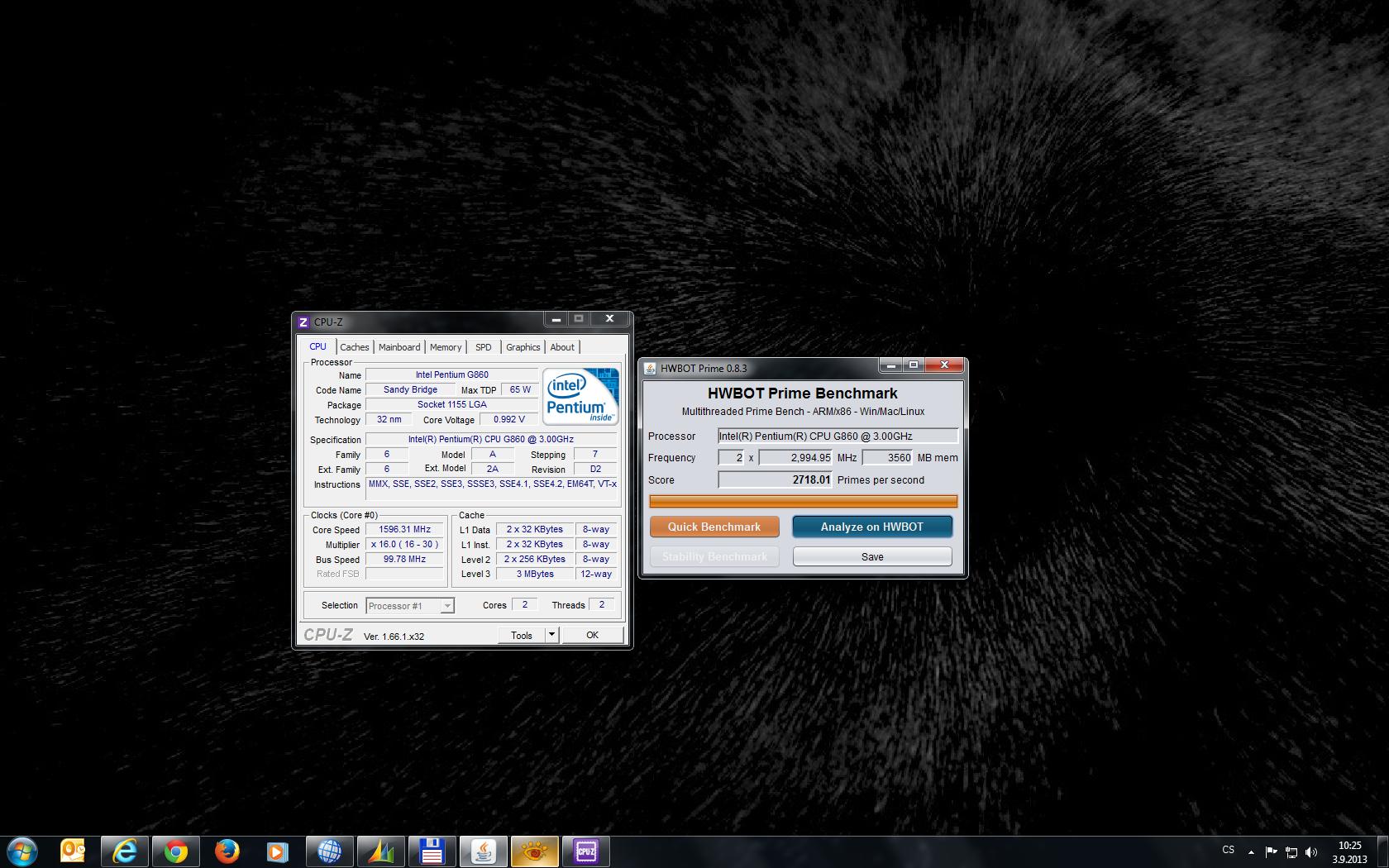1389x868 pixels.
Task: Close the CPU-Z window
Action: click(609, 319)
